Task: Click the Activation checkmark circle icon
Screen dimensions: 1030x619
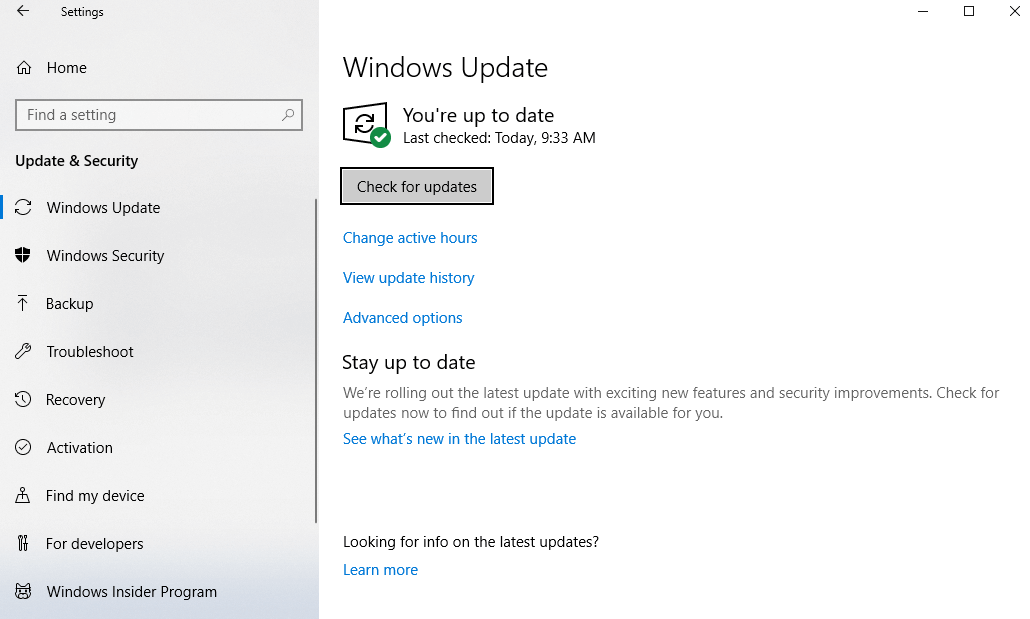Action: [23, 447]
